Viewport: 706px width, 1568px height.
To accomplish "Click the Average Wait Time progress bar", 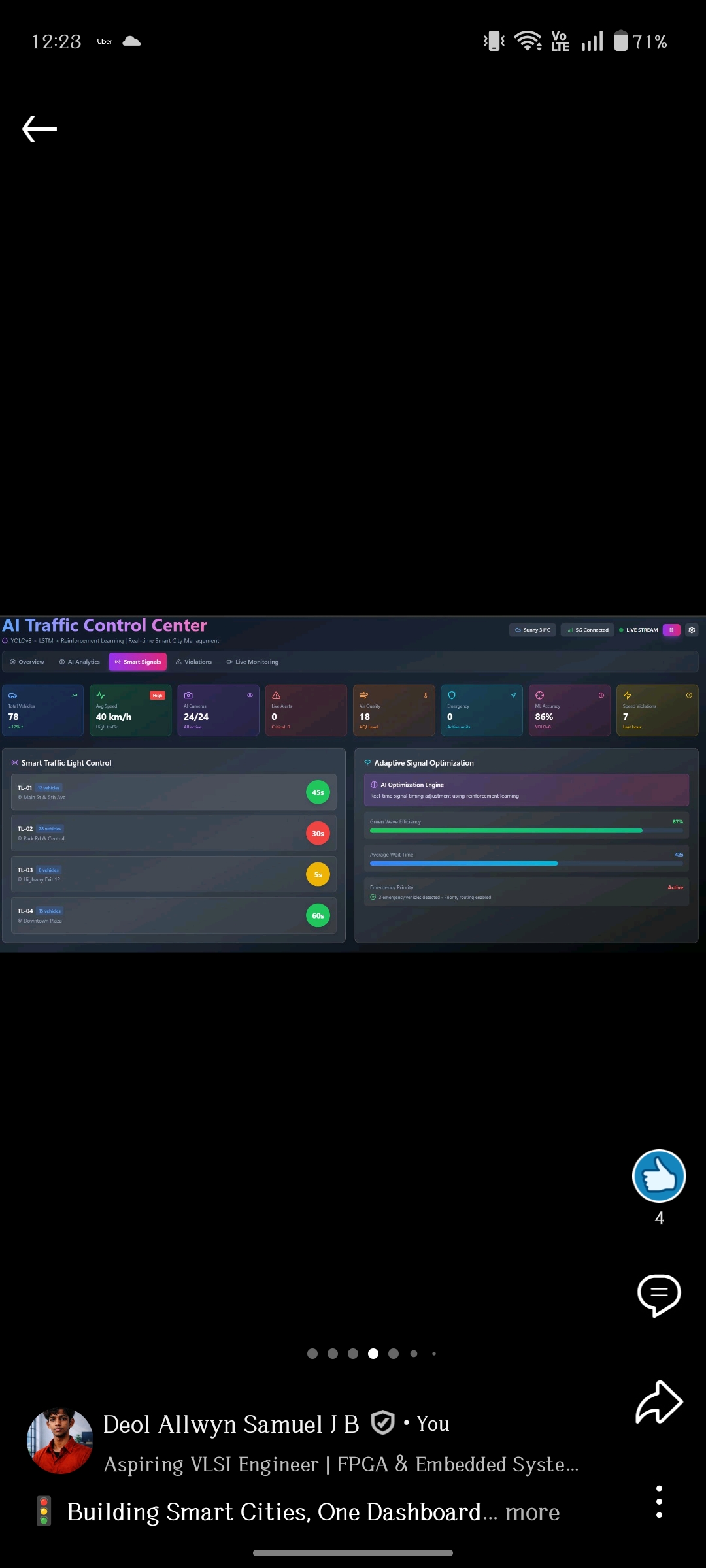I will point(526,863).
